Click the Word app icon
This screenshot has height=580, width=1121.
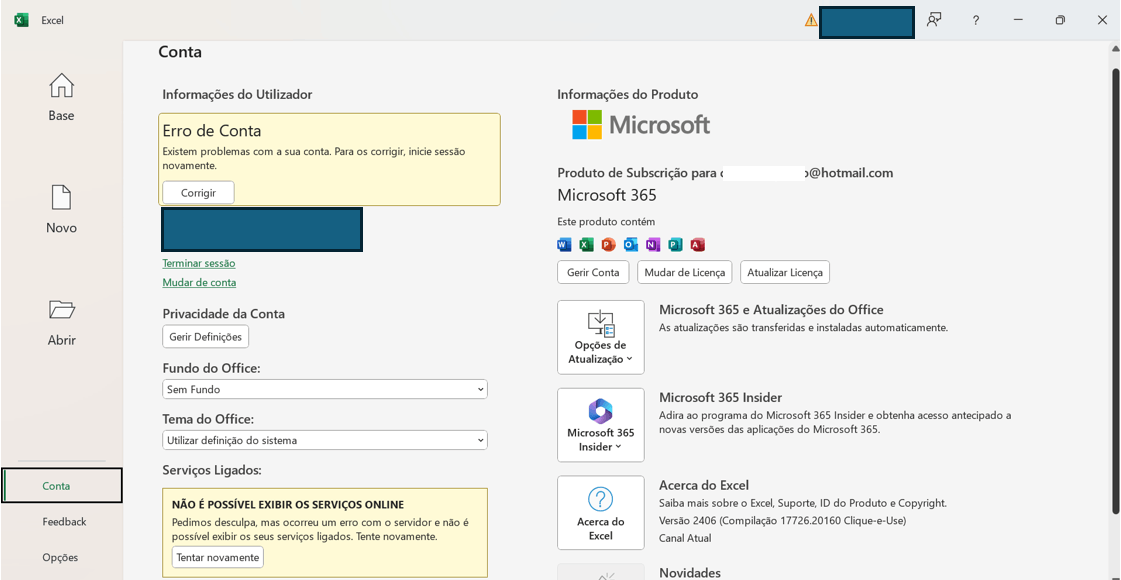click(564, 245)
